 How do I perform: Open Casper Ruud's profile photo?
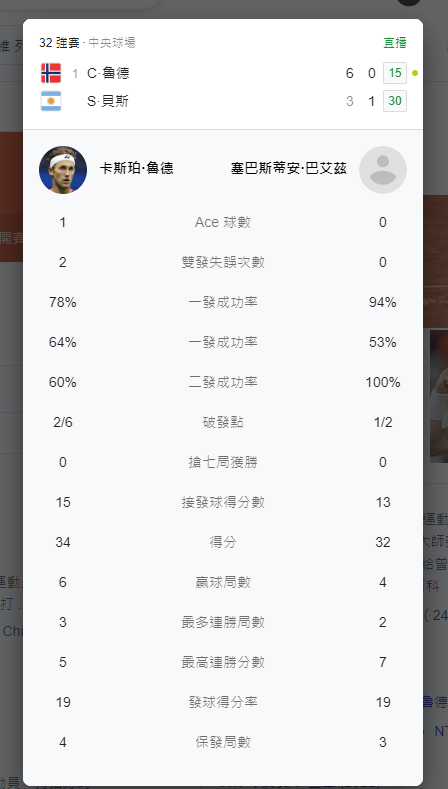click(63, 170)
